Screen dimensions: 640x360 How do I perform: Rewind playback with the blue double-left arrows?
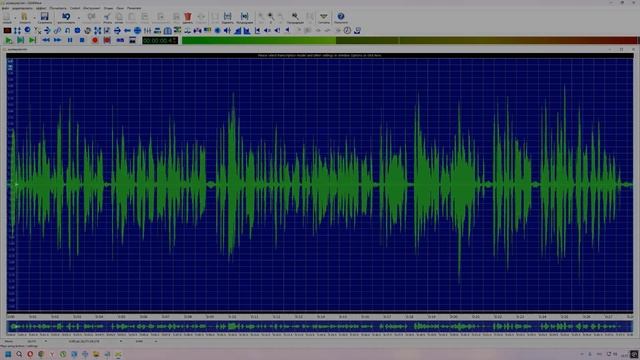tap(46, 40)
